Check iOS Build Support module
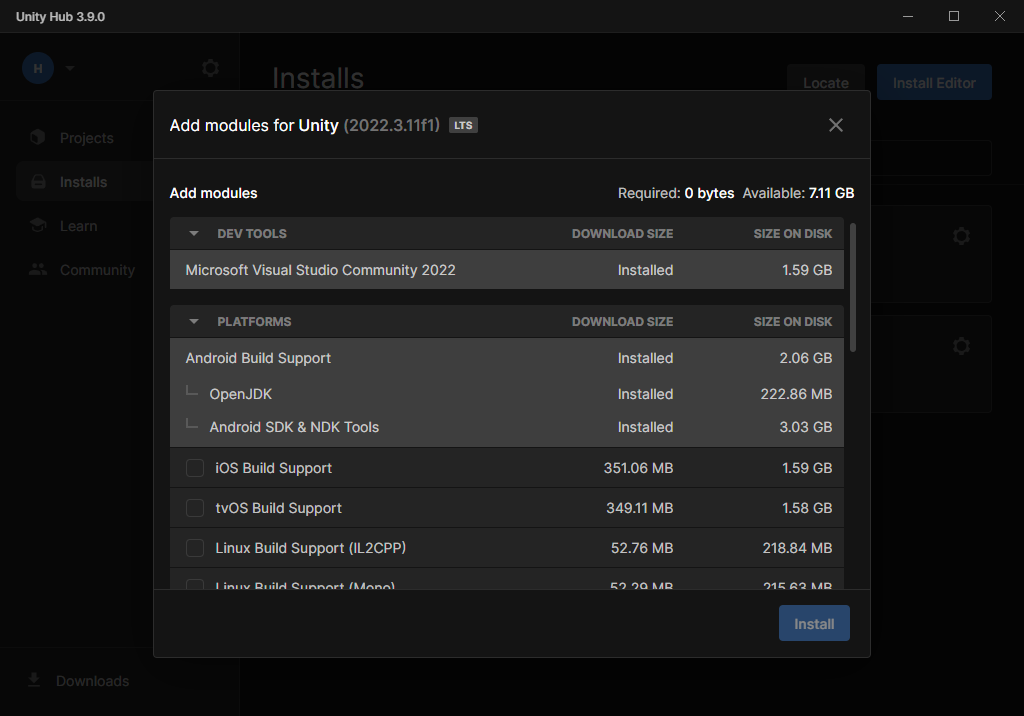Screen dimensions: 1024x716 (195, 468)
